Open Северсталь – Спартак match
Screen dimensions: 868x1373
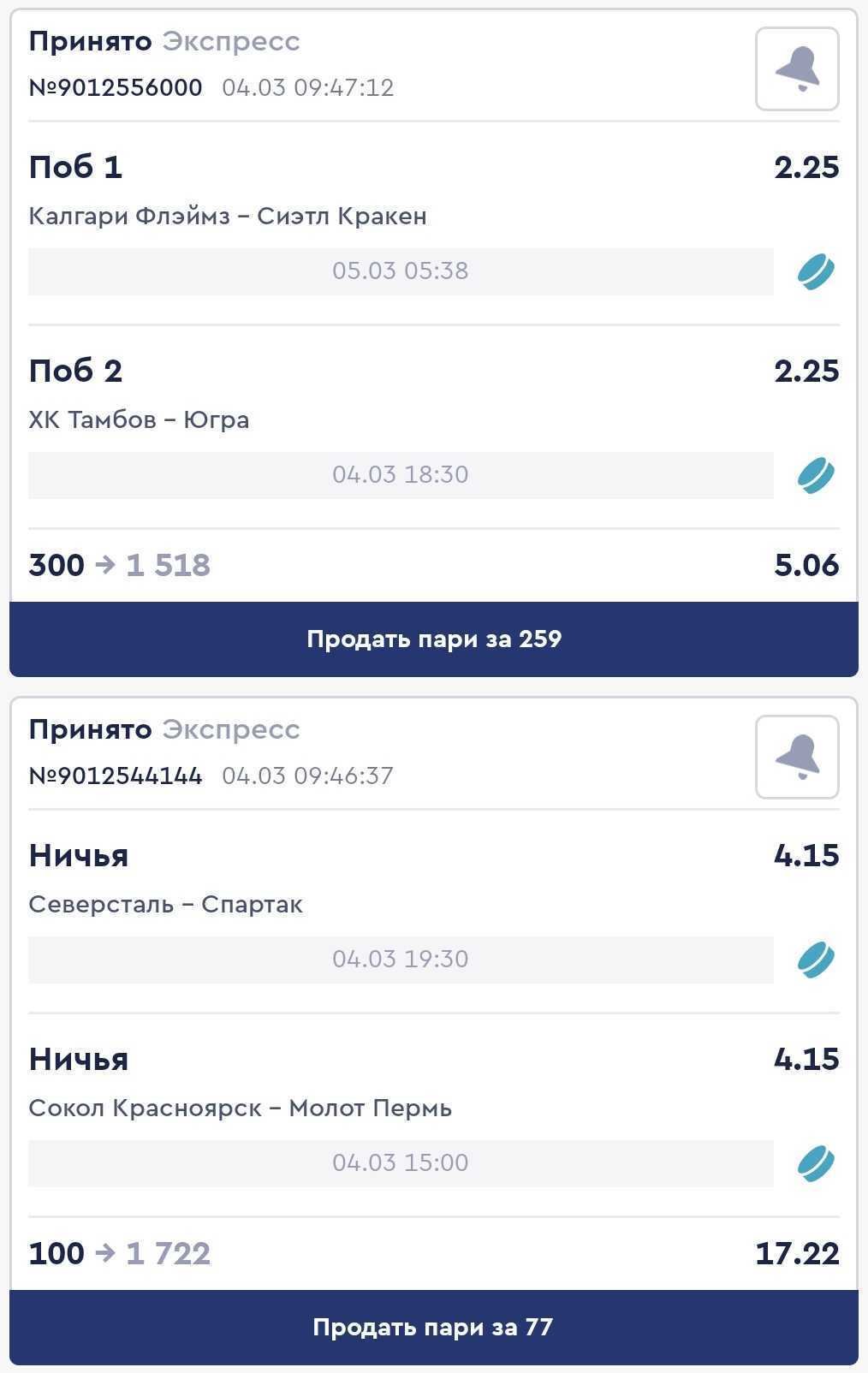(x=165, y=904)
